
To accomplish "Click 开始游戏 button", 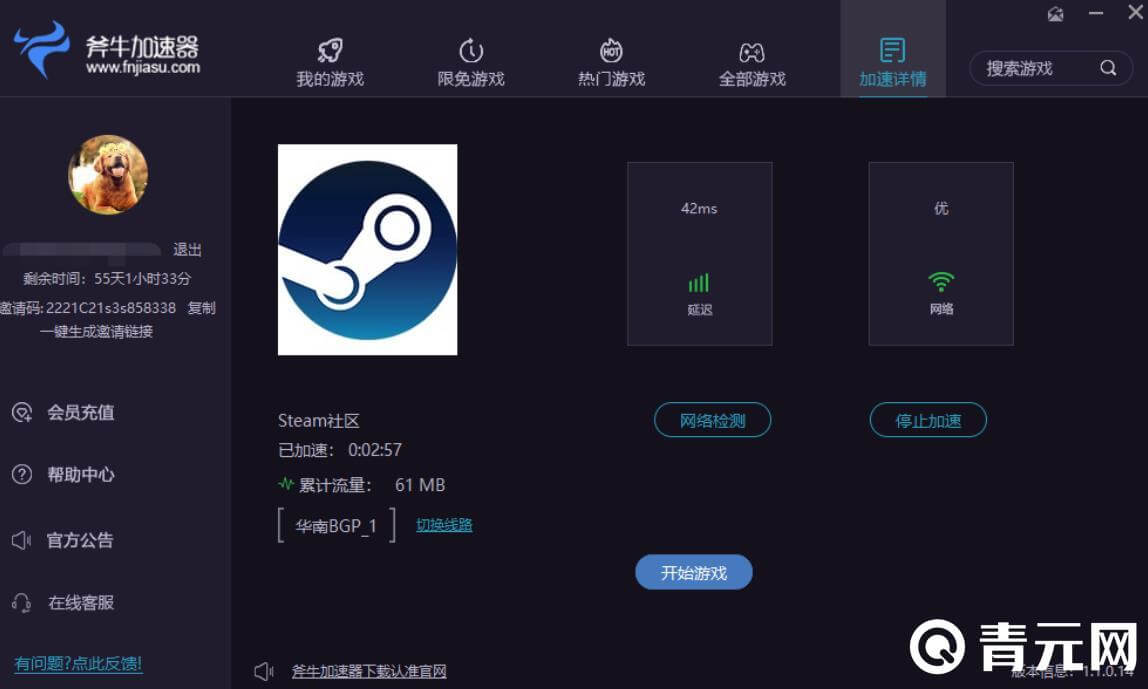I will (693, 572).
